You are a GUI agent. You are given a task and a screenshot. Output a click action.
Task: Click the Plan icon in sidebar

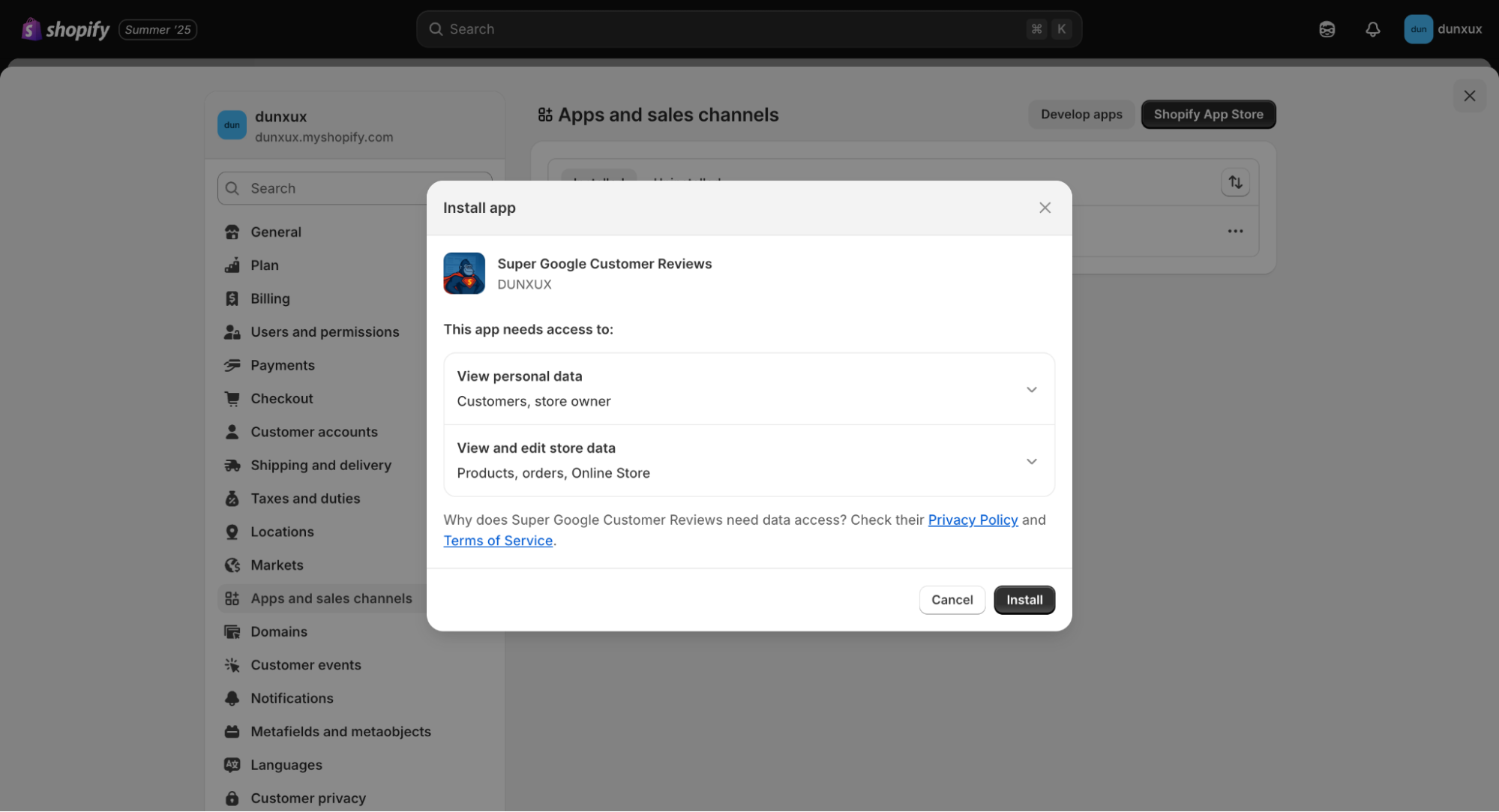pyautogui.click(x=232, y=265)
